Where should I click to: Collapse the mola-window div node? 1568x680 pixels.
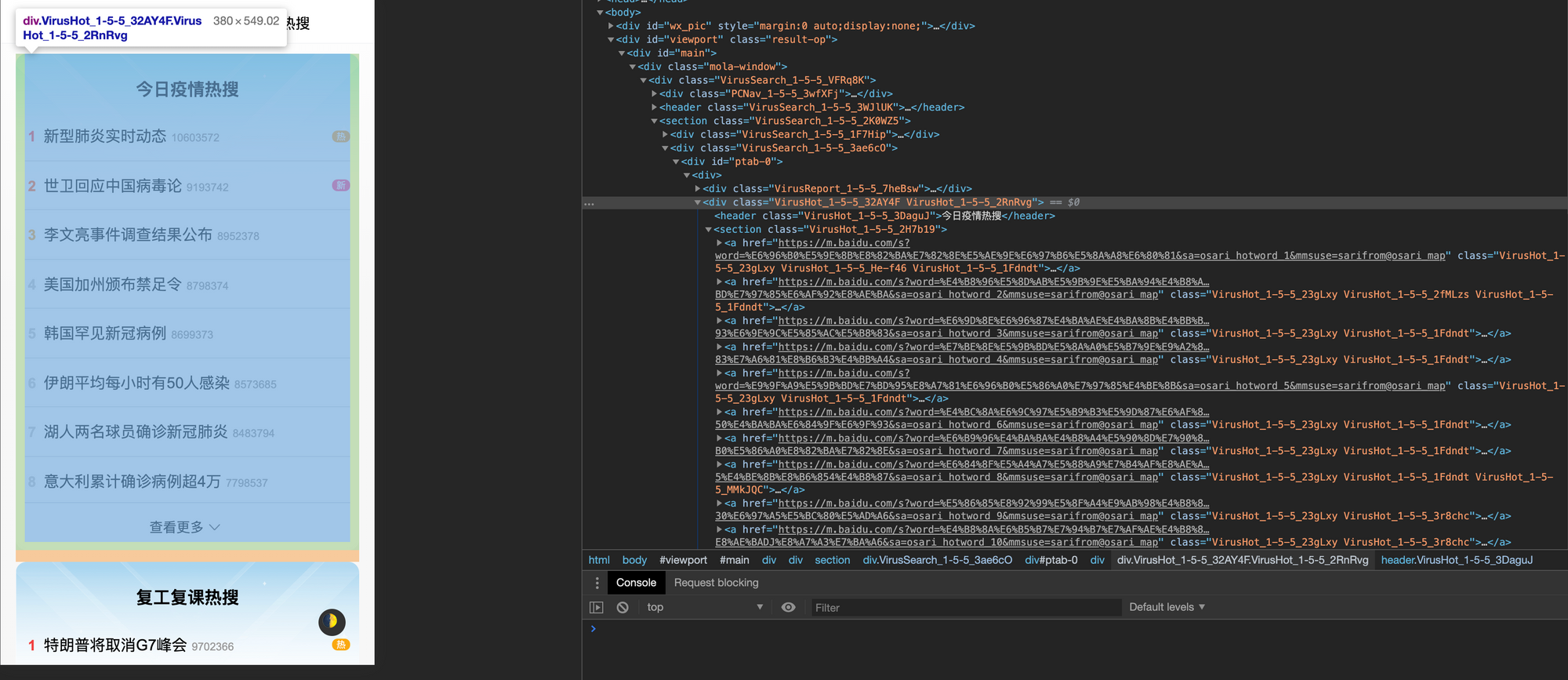coord(633,67)
